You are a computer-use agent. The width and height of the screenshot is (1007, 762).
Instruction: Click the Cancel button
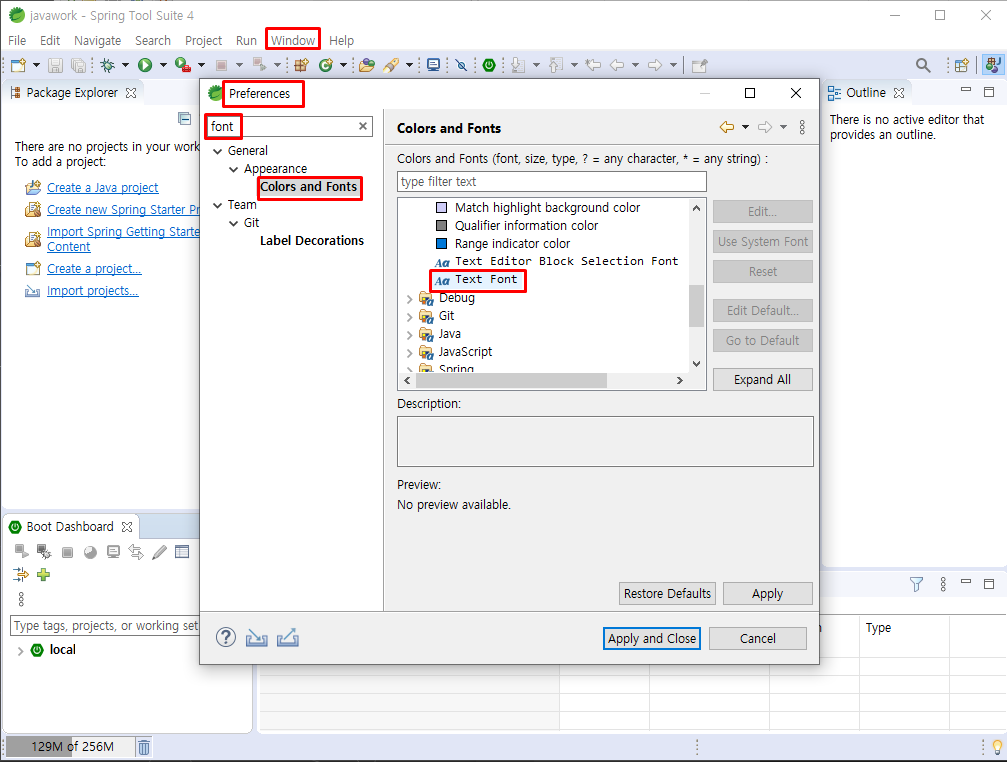[758, 638]
